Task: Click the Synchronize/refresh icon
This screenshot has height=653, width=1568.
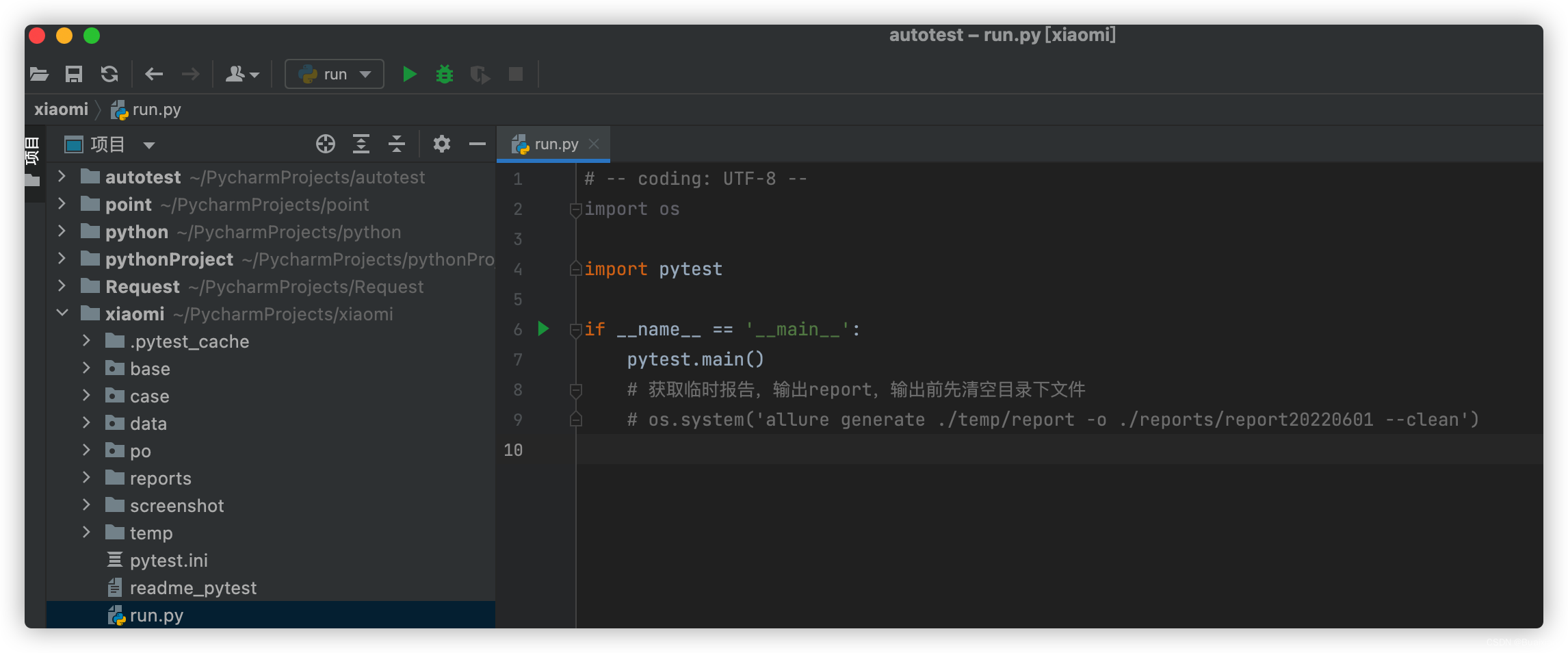Action: click(x=108, y=74)
